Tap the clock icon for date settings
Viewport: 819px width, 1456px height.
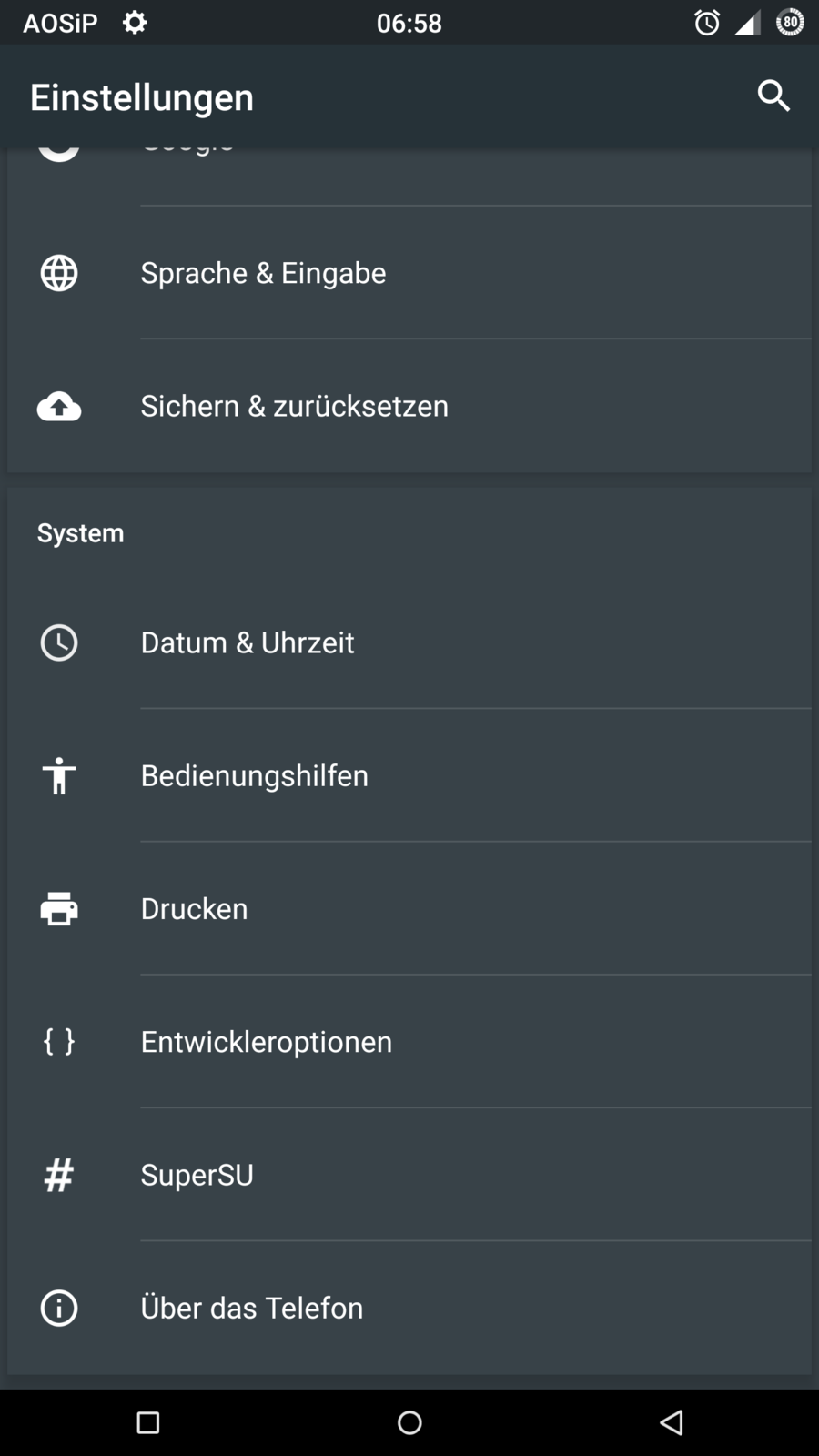[59, 642]
